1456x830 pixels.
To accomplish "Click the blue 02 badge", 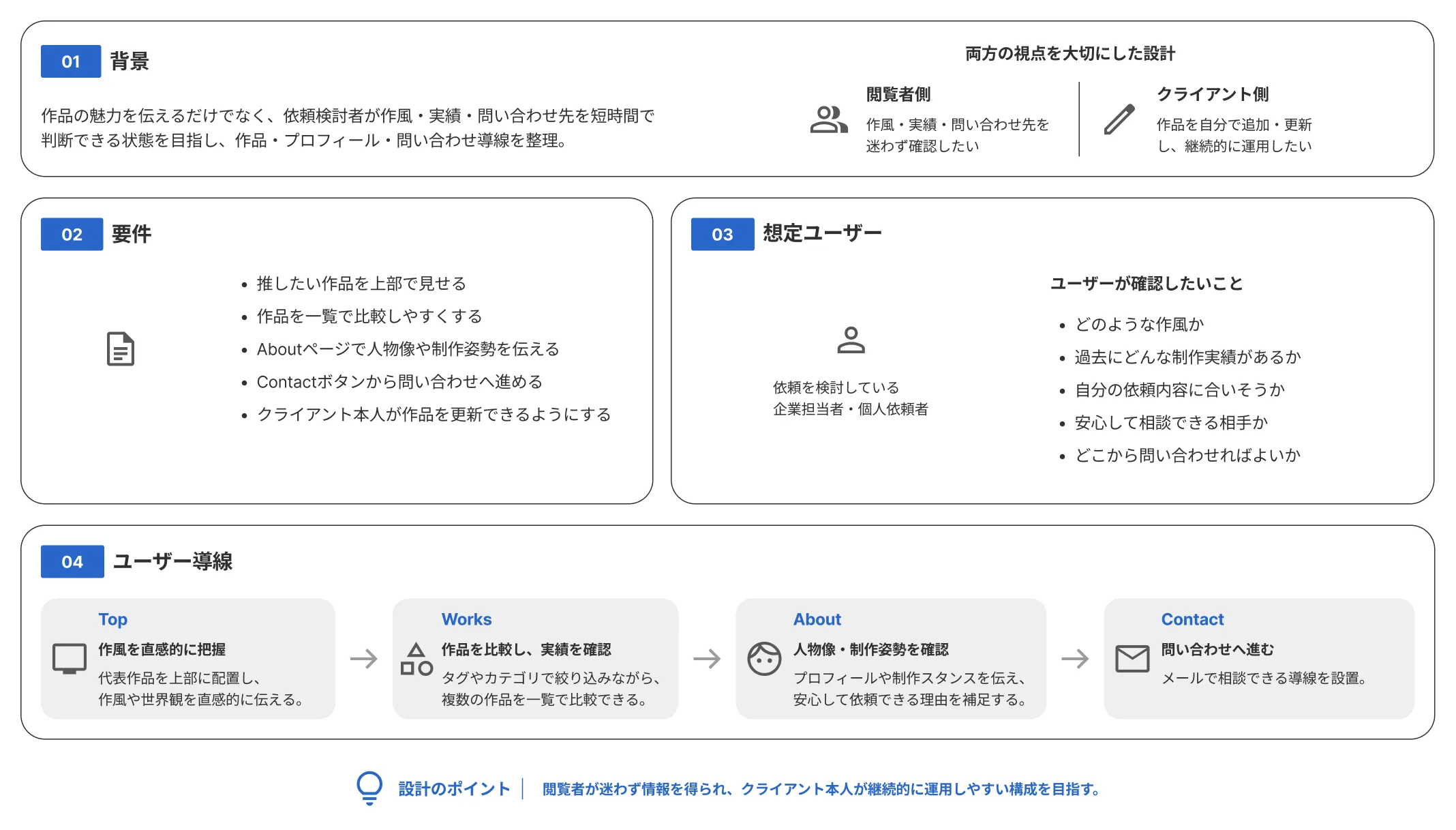I will (x=72, y=234).
